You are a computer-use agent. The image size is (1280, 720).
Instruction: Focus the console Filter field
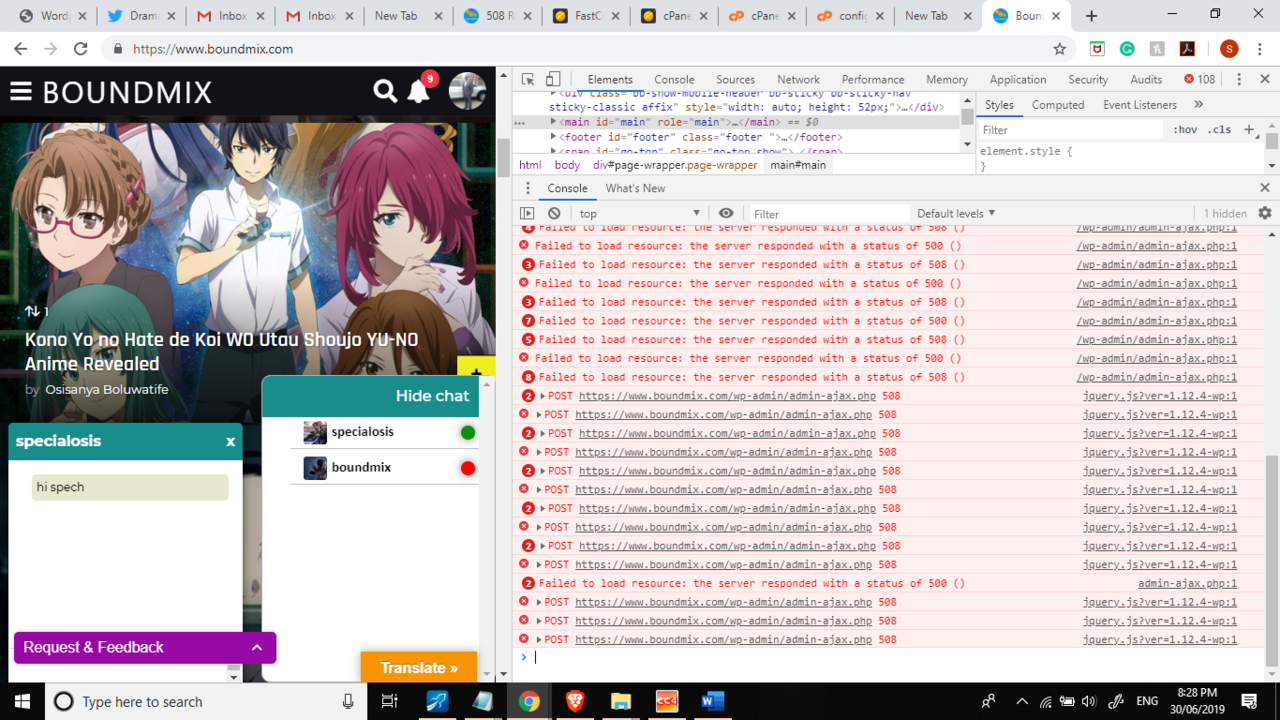(x=828, y=213)
